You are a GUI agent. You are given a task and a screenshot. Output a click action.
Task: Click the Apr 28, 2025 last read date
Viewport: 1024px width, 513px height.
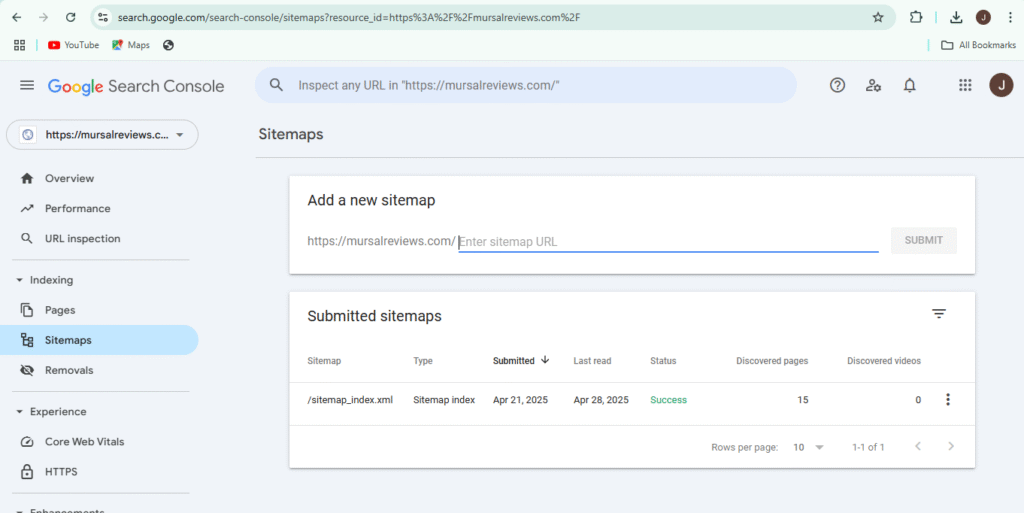coord(601,400)
